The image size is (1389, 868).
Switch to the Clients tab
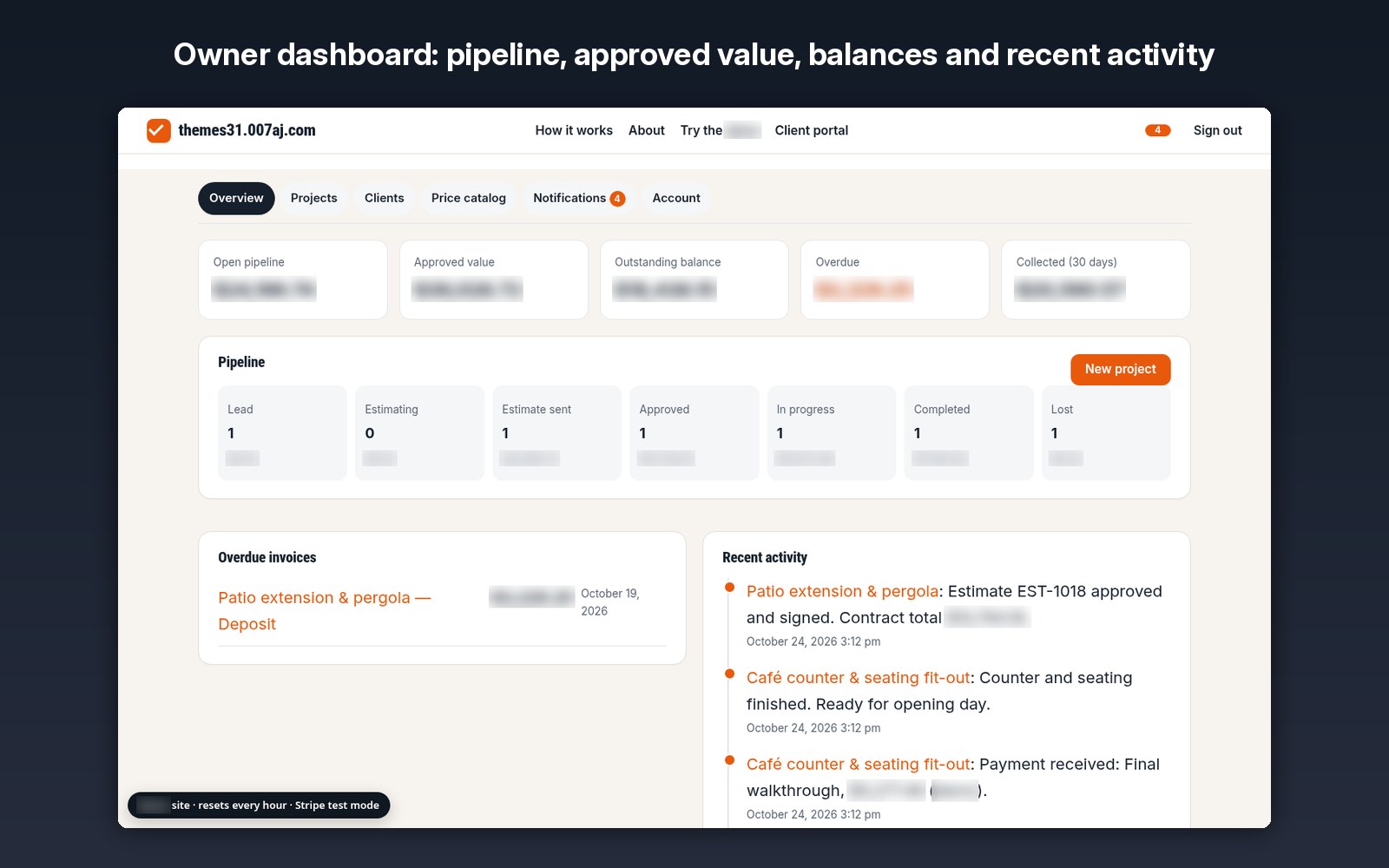[384, 198]
